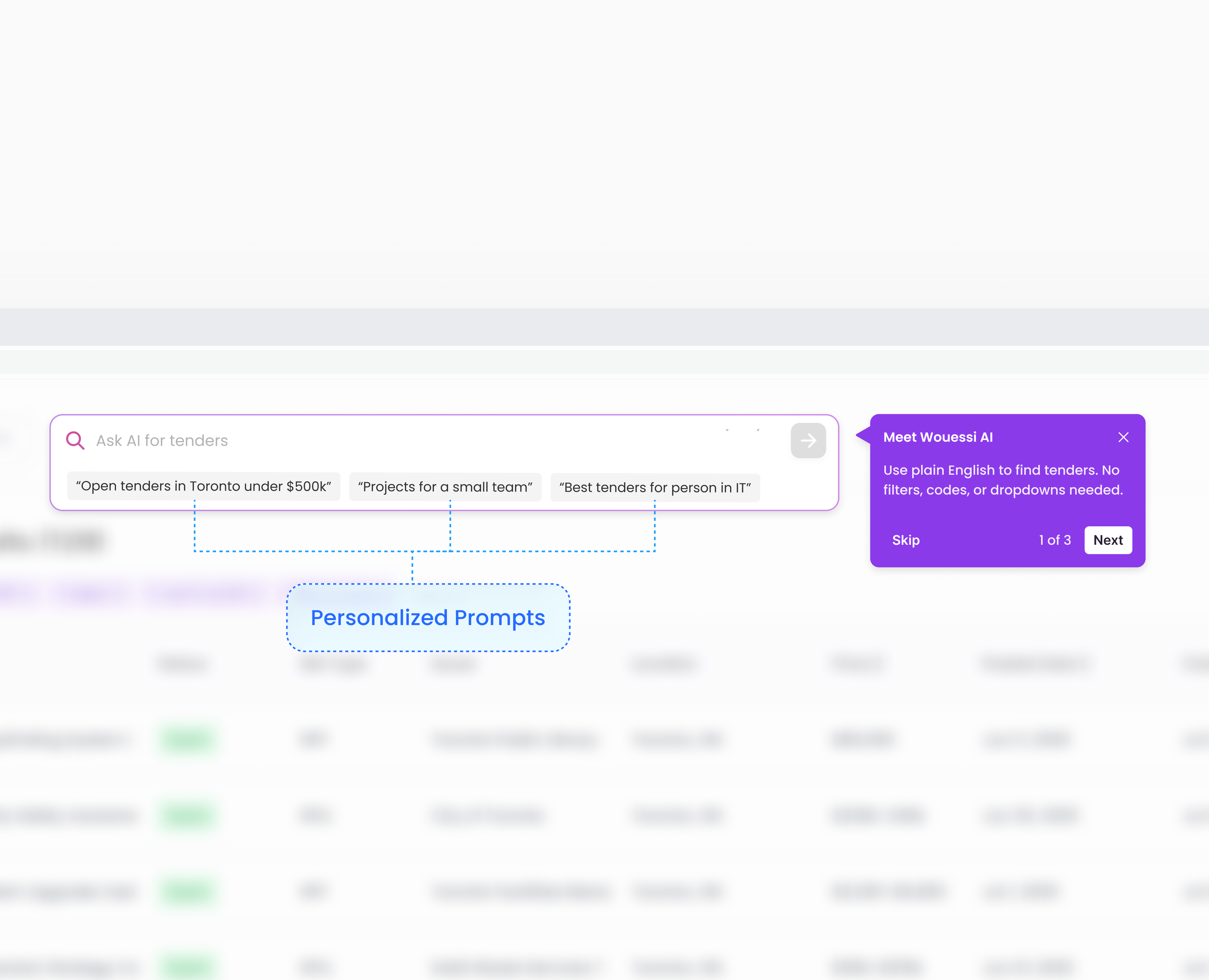Viewport: 1209px width, 980px height.
Task: Click the bottom-most green status badge
Action: 188,967
